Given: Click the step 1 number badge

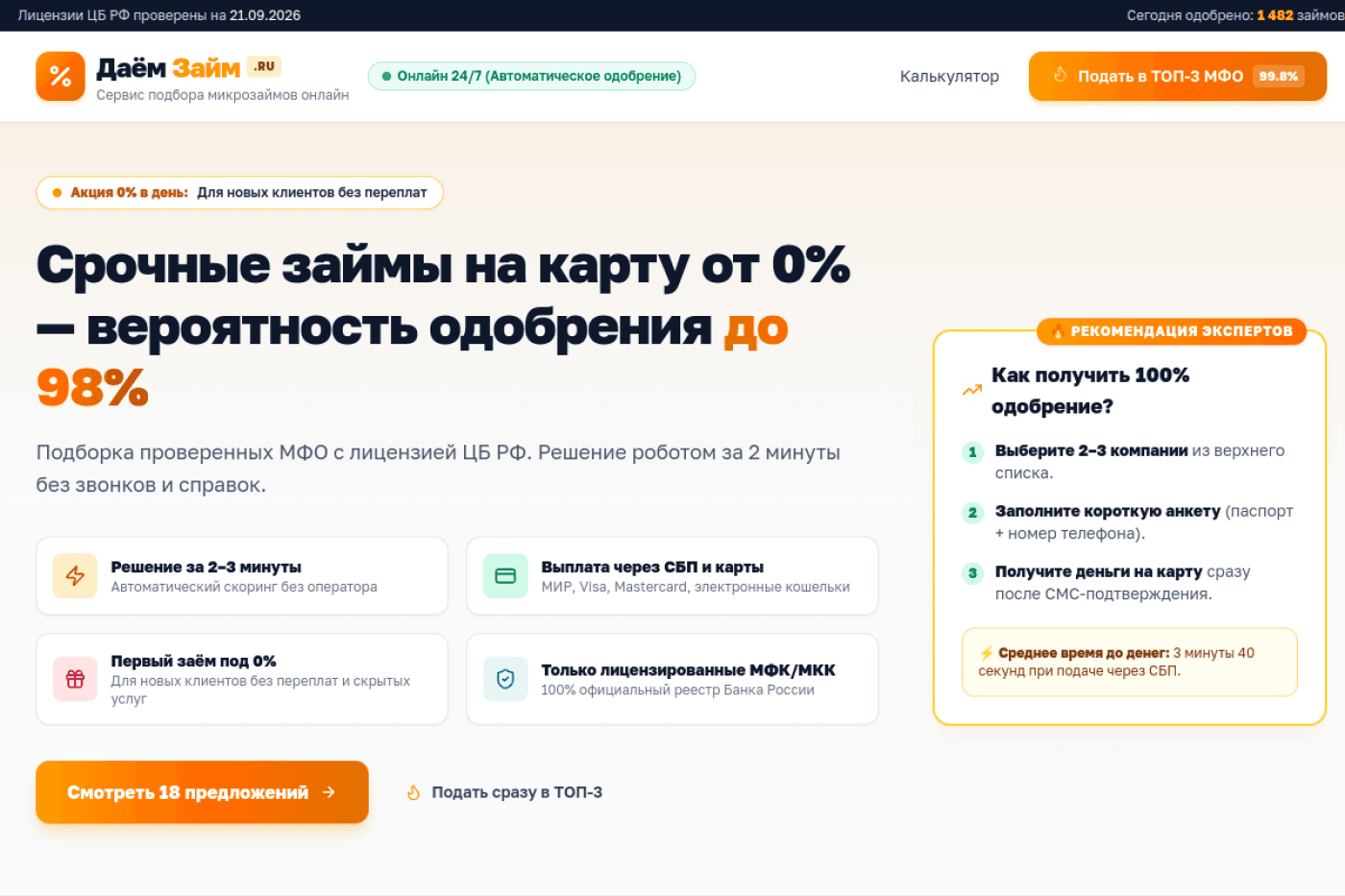Looking at the screenshot, I should pyautogui.click(x=972, y=452).
